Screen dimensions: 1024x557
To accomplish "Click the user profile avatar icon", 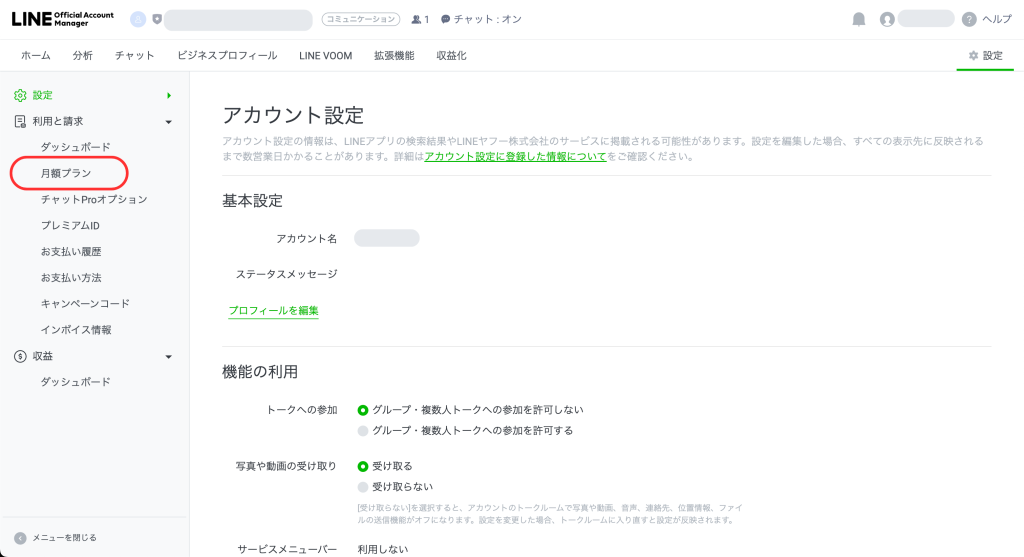I will point(886,19).
